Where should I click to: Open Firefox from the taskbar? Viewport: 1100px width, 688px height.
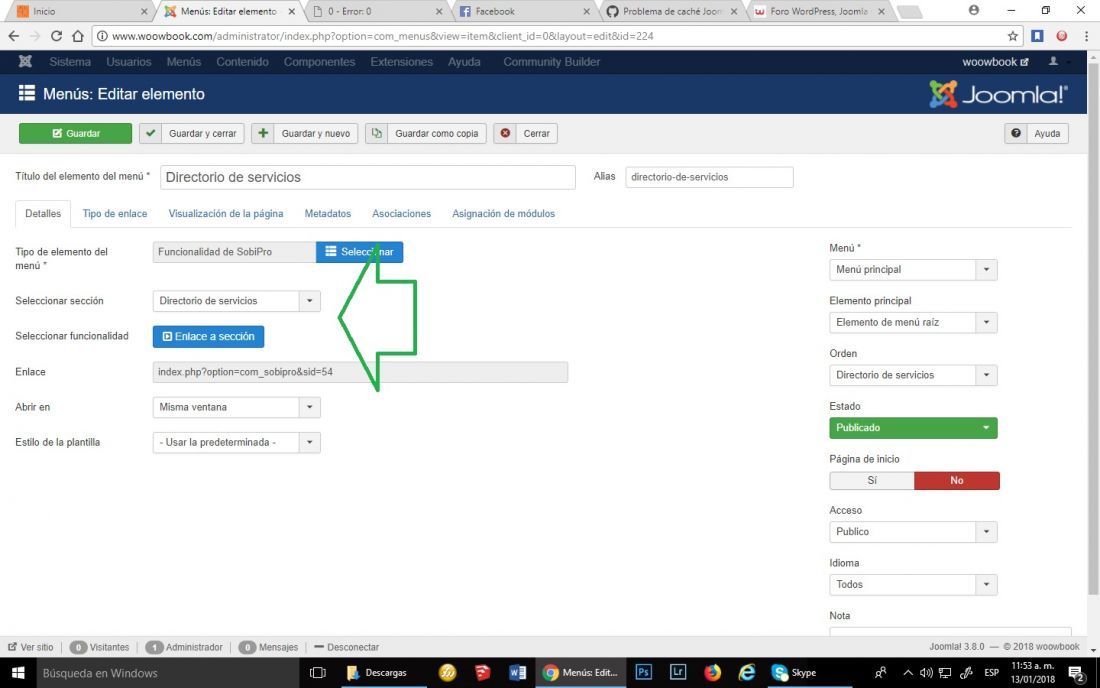712,673
